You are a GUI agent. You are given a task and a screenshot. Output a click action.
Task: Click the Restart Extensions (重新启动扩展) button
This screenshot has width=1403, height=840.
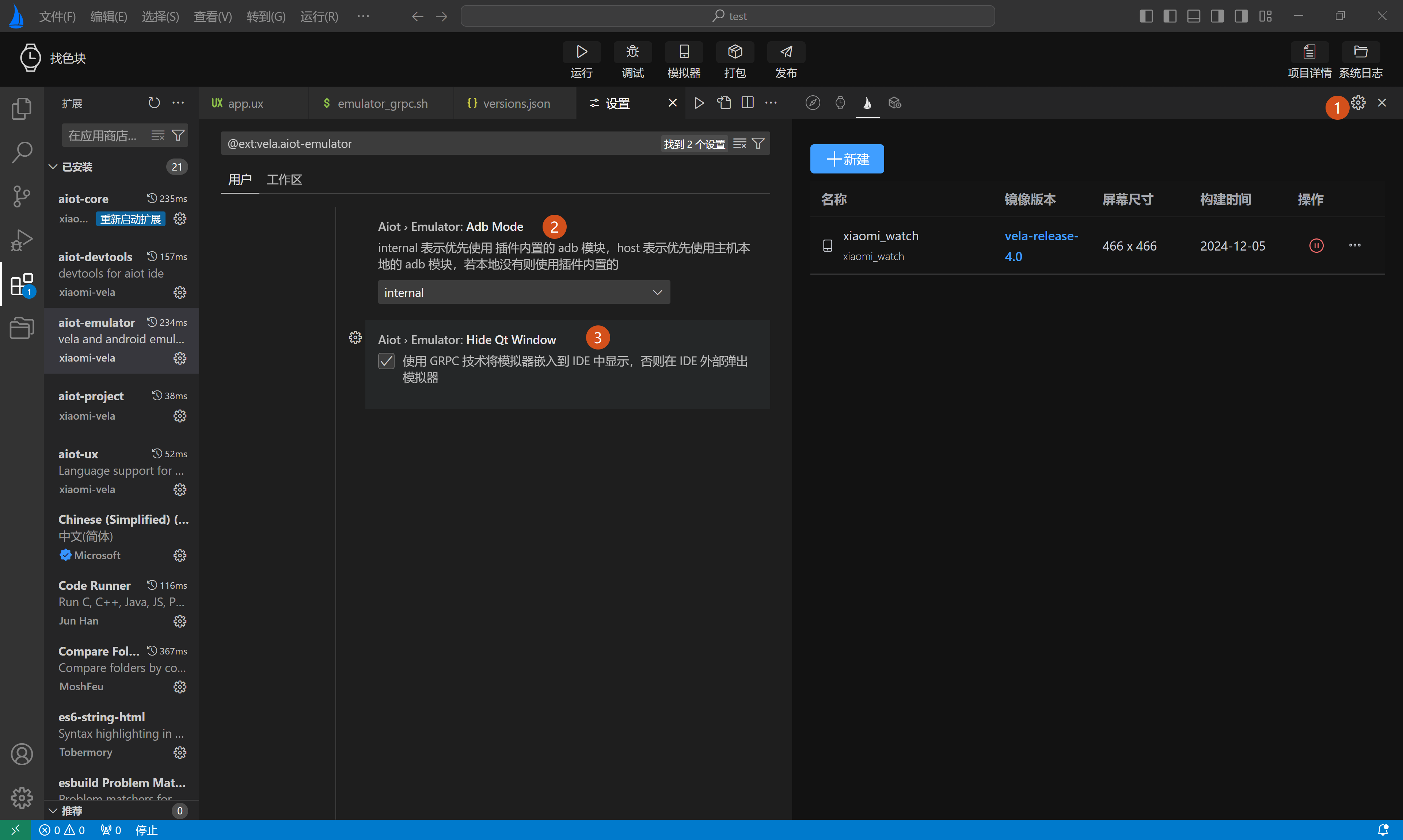[130, 219]
